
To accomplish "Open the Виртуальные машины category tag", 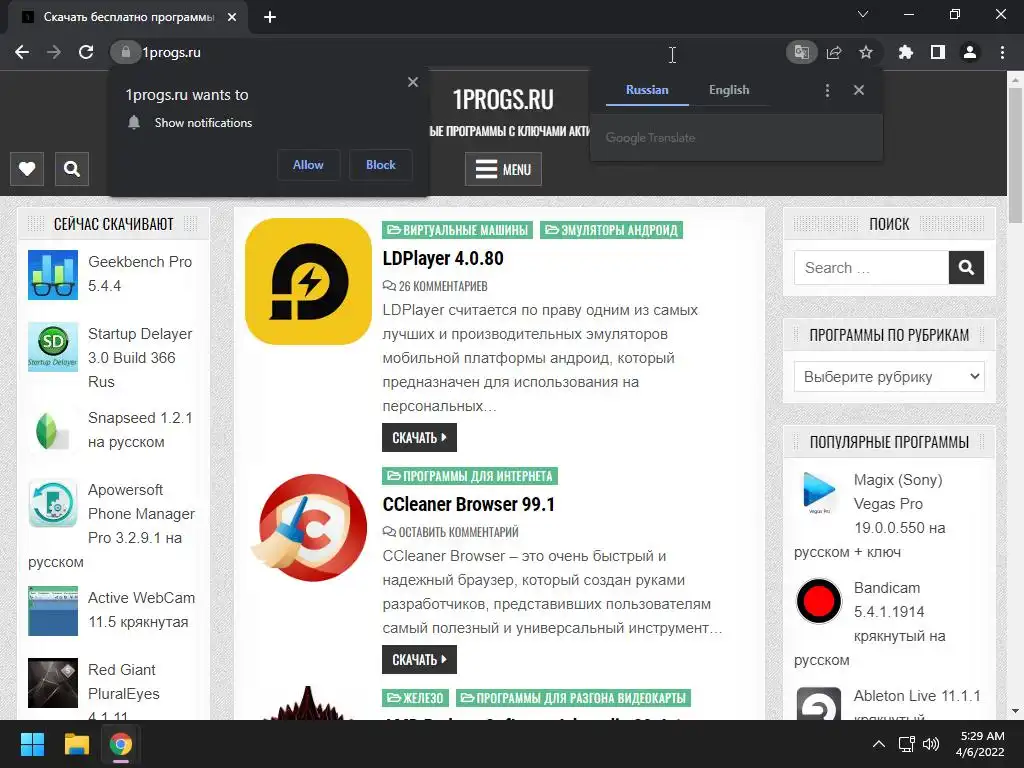I will click(x=458, y=230).
